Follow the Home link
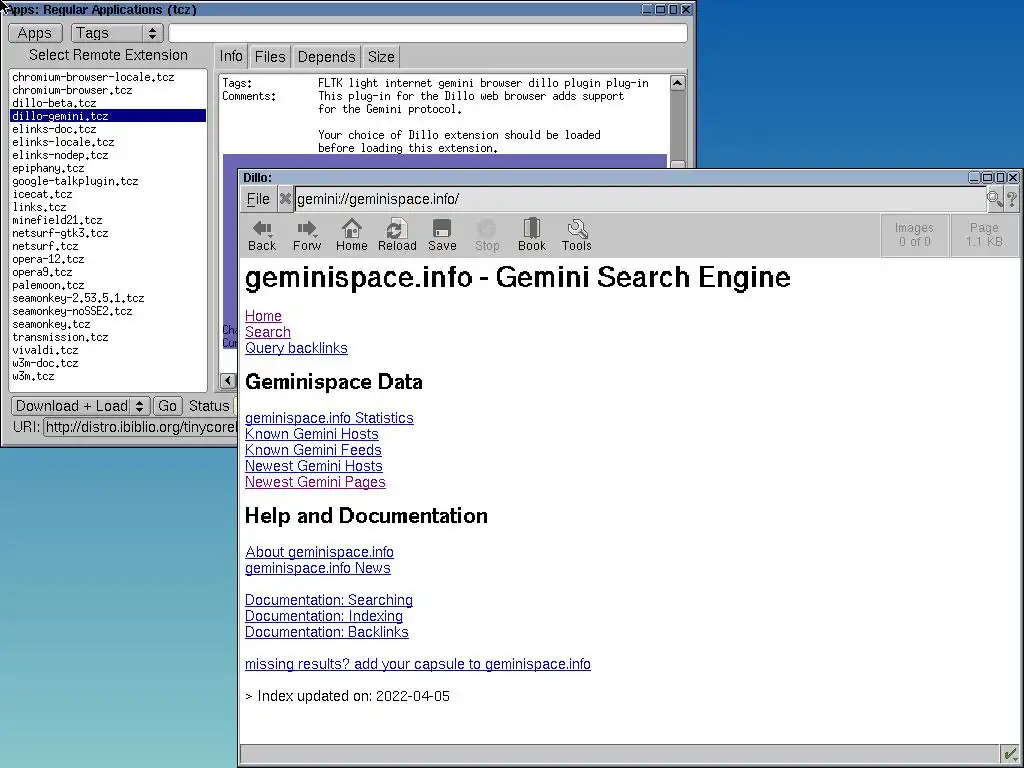Screen dimensions: 1024x768 click(x=263, y=316)
